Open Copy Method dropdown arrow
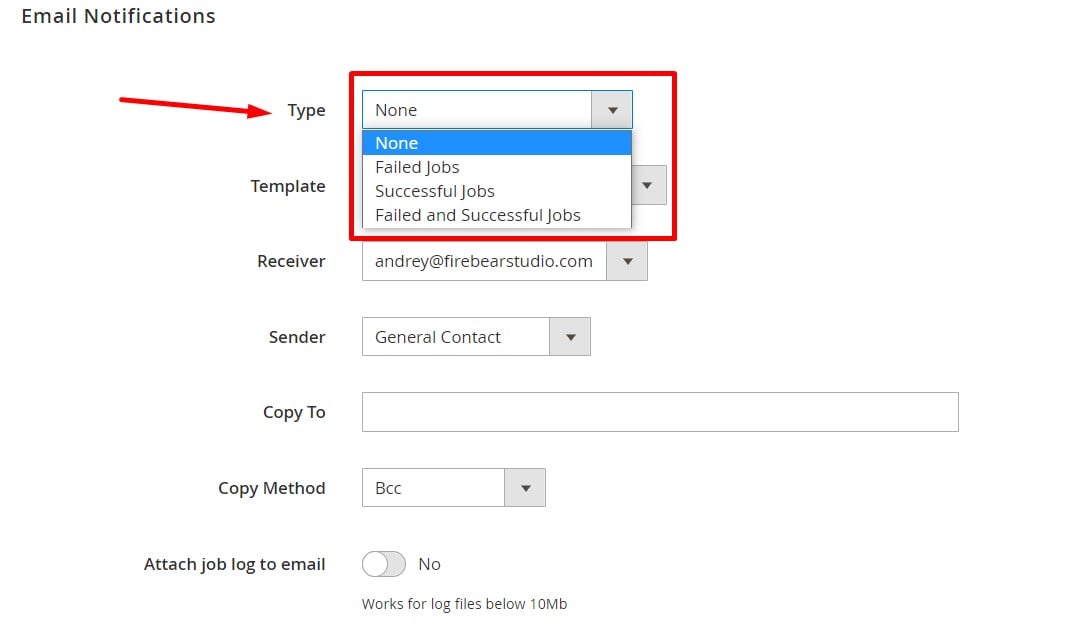This screenshot has width=1081, height=632. click(x=525, y=488)
